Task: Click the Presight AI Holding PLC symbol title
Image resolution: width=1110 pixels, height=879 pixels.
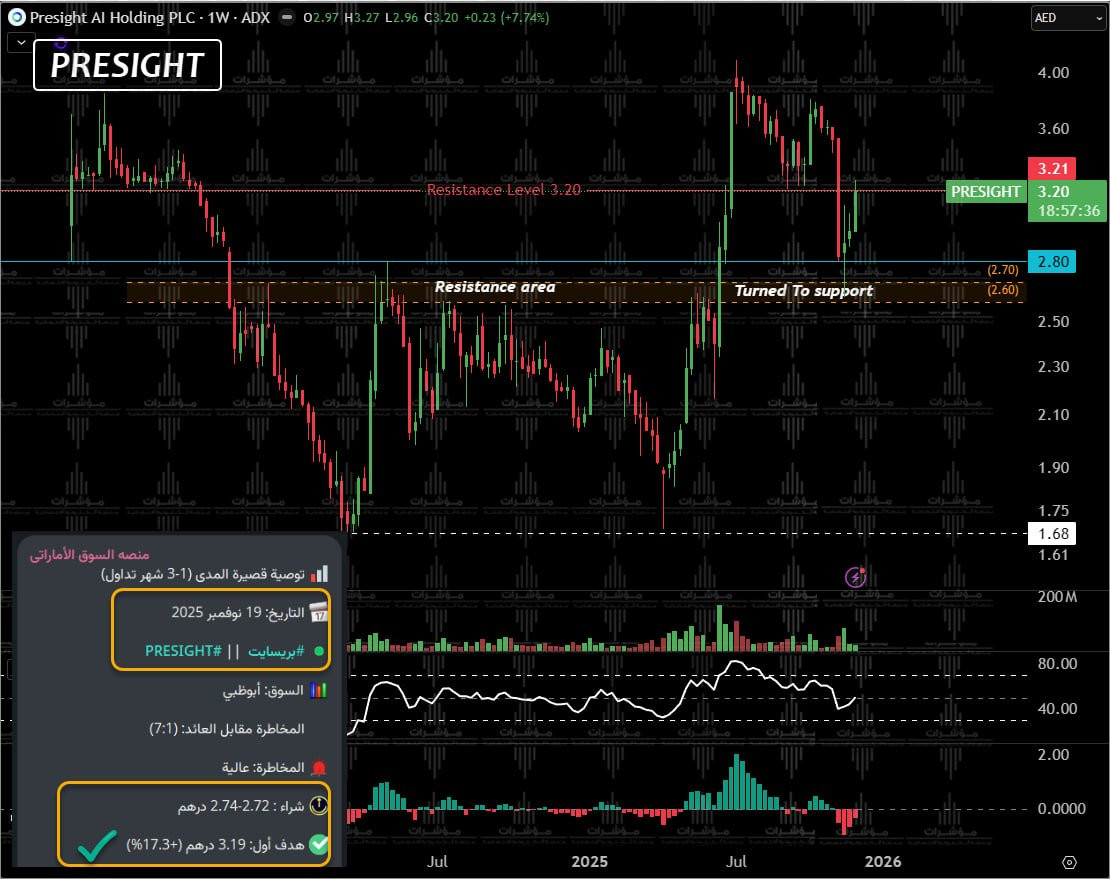Action: (150, 18)
